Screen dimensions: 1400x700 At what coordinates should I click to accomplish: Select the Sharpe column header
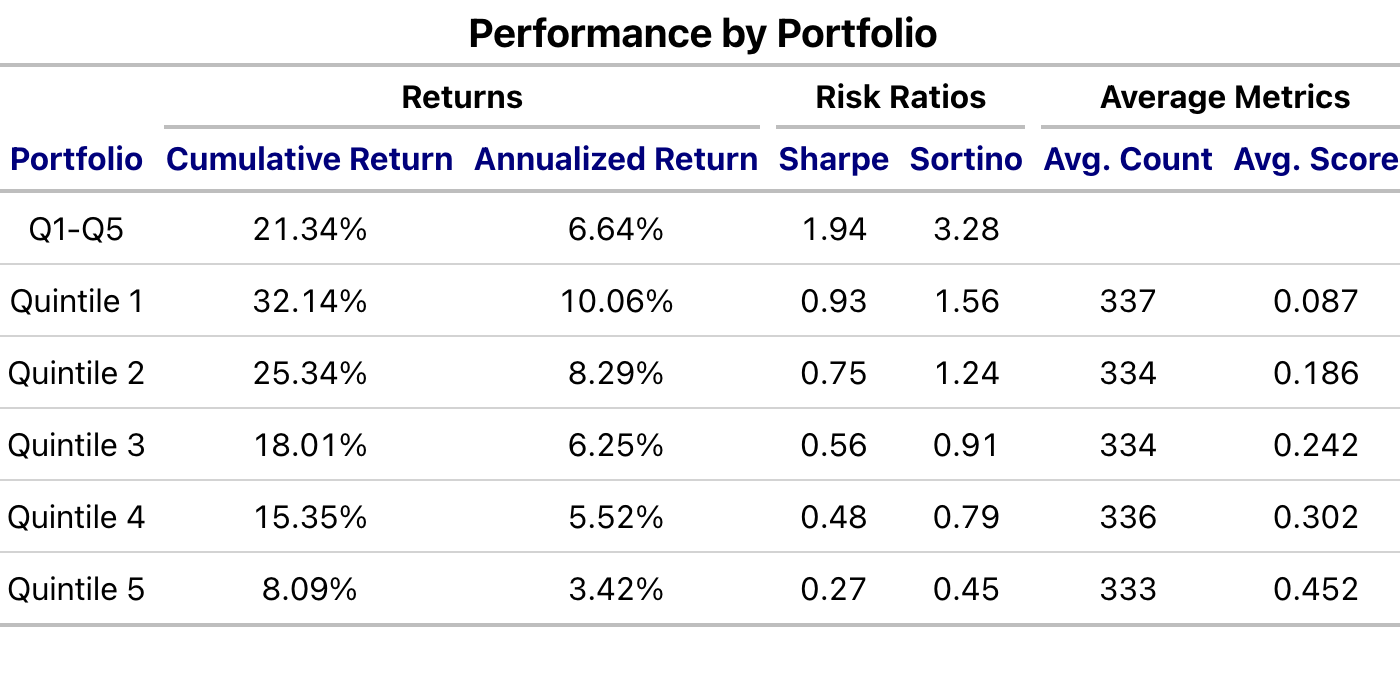pos(833,159)
